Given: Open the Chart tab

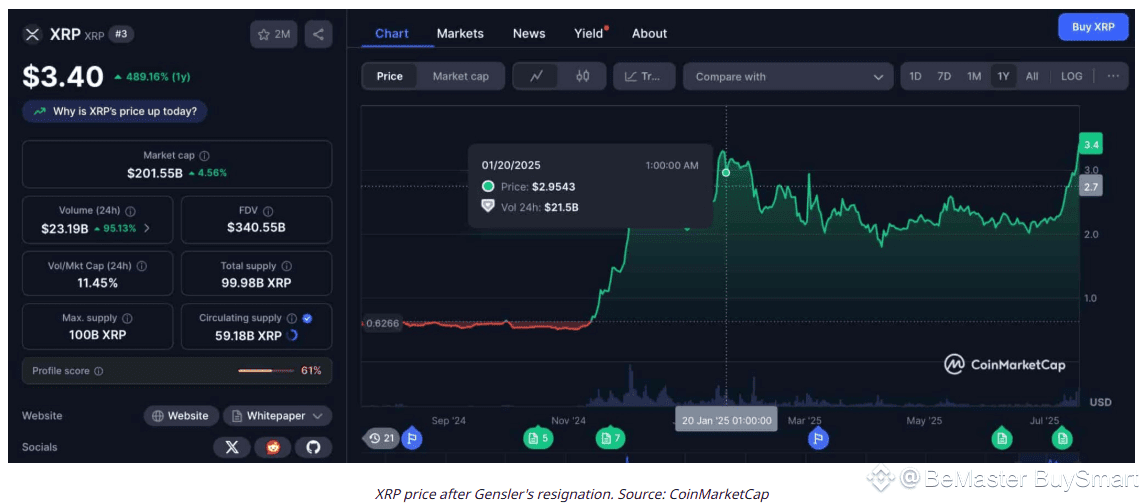Looking at the screenshot, I should 392,34.
